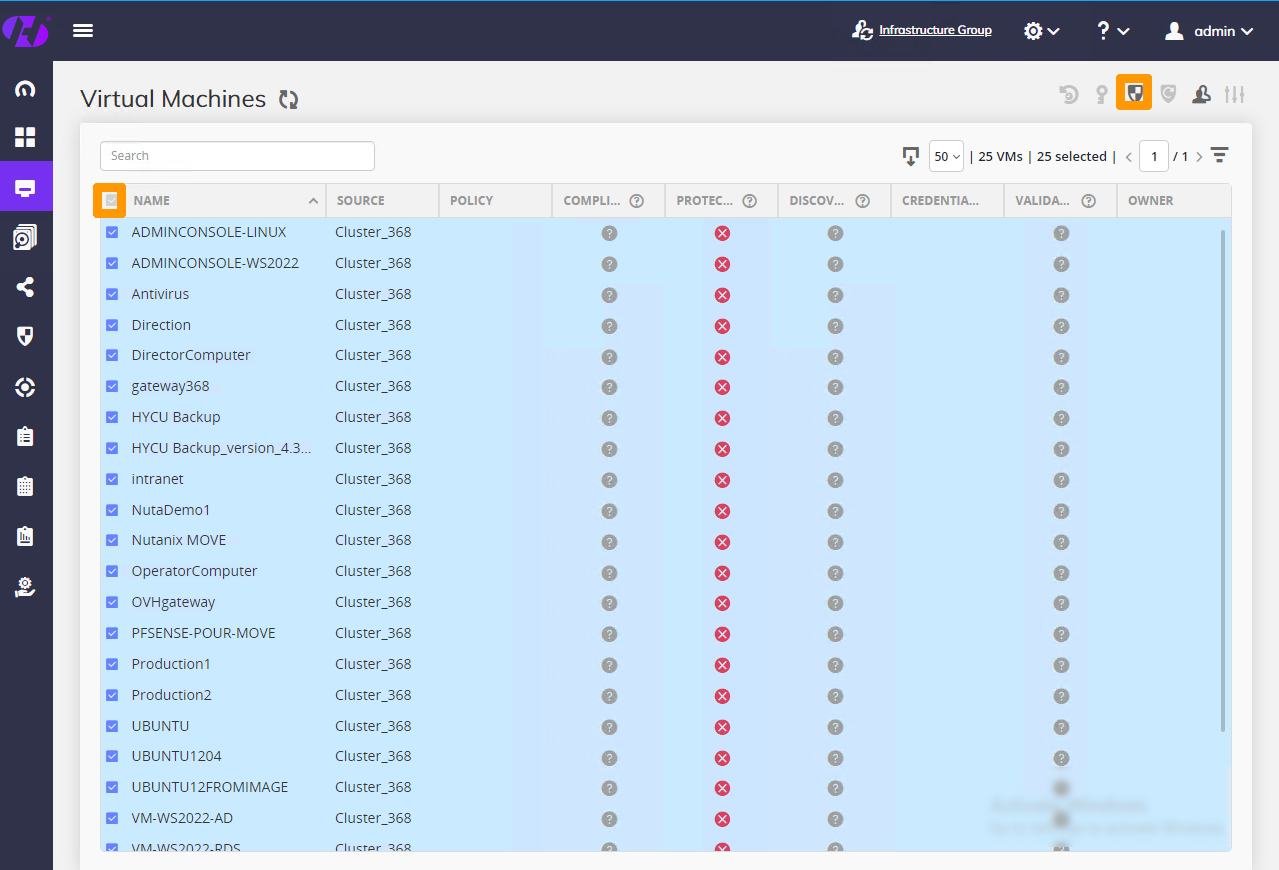The image size is (1279, 870).
Task: Click the Infrastructure Group link
Action: tap(933, 29)
